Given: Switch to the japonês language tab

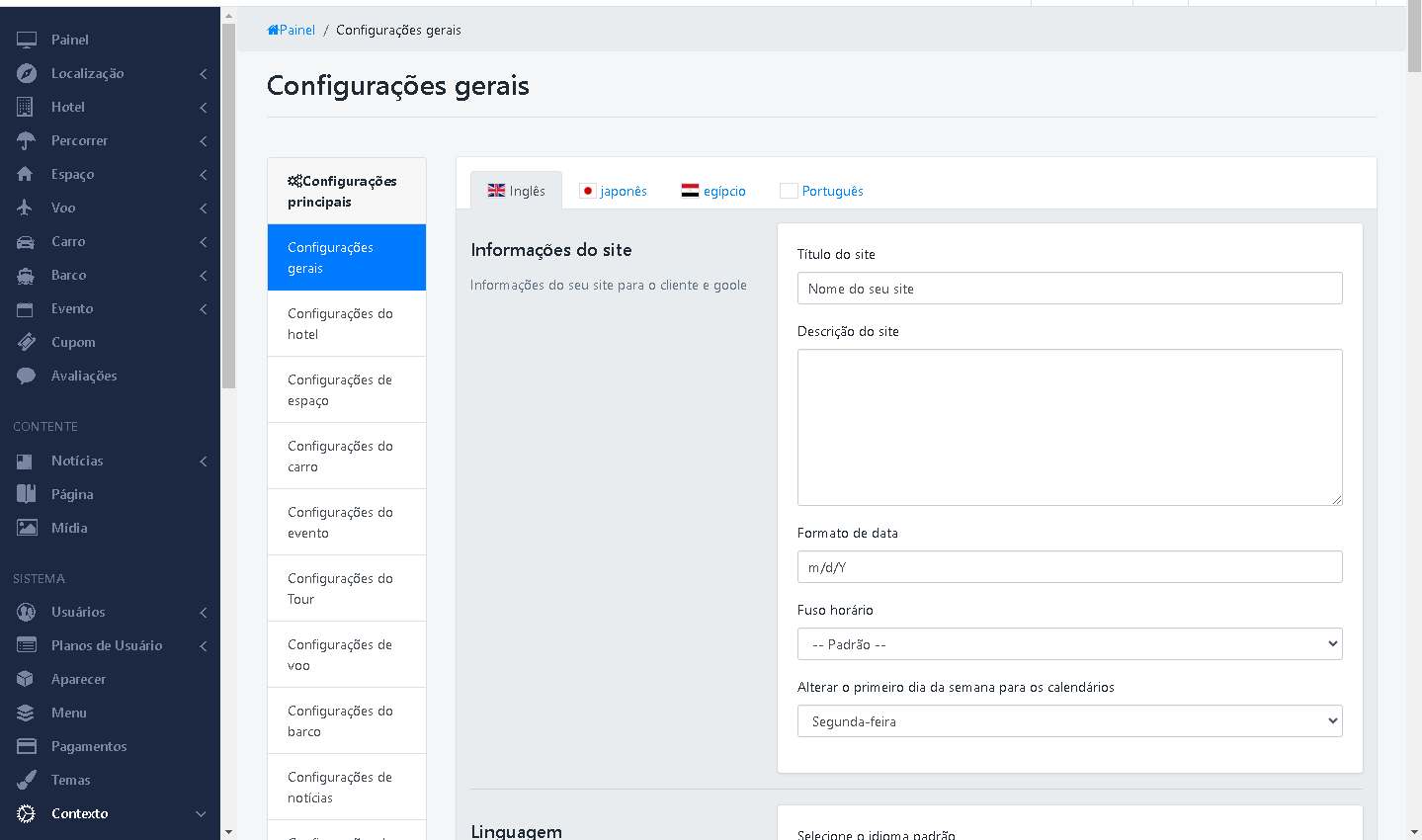Looking at the screenshot, I should [x=614, y=191].
